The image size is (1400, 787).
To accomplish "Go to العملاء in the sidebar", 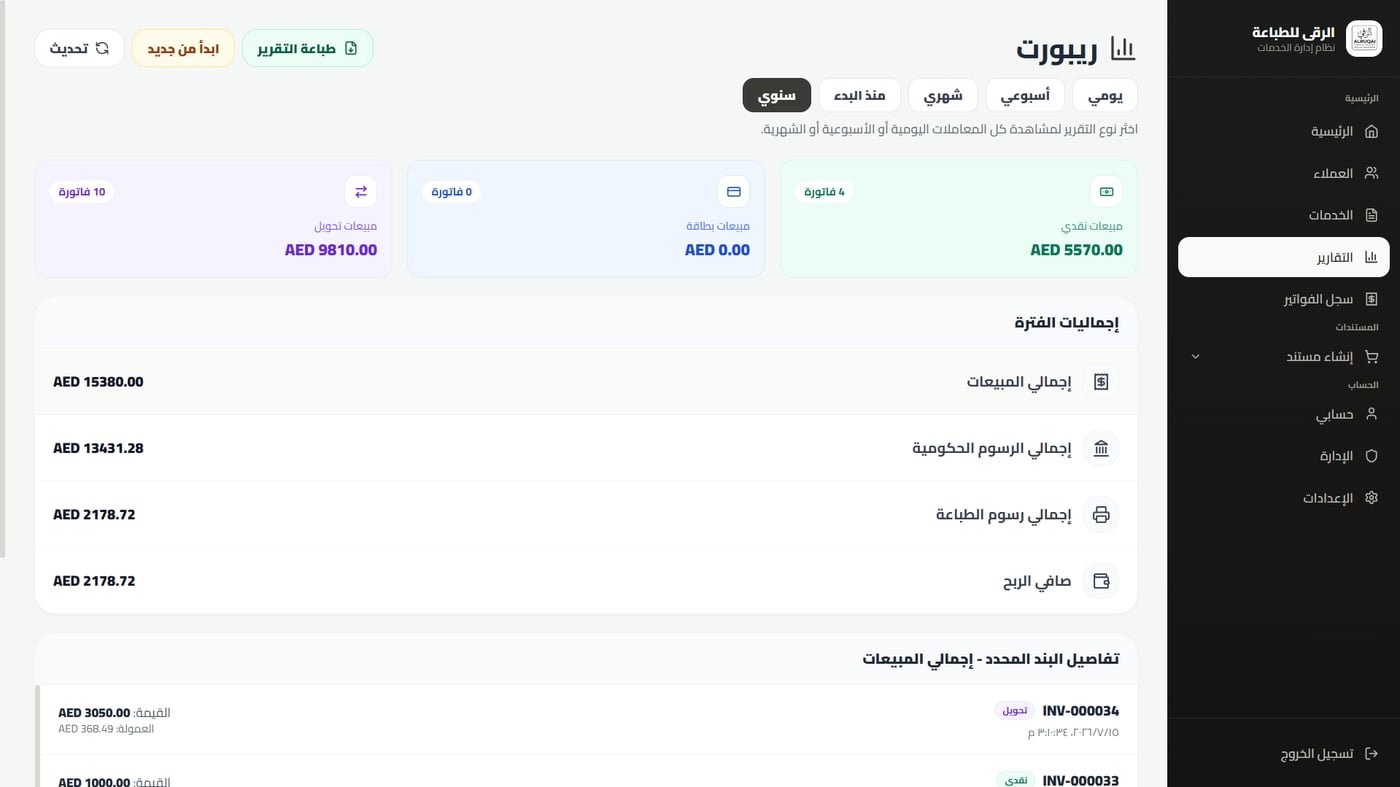I will coord(1284,173).
